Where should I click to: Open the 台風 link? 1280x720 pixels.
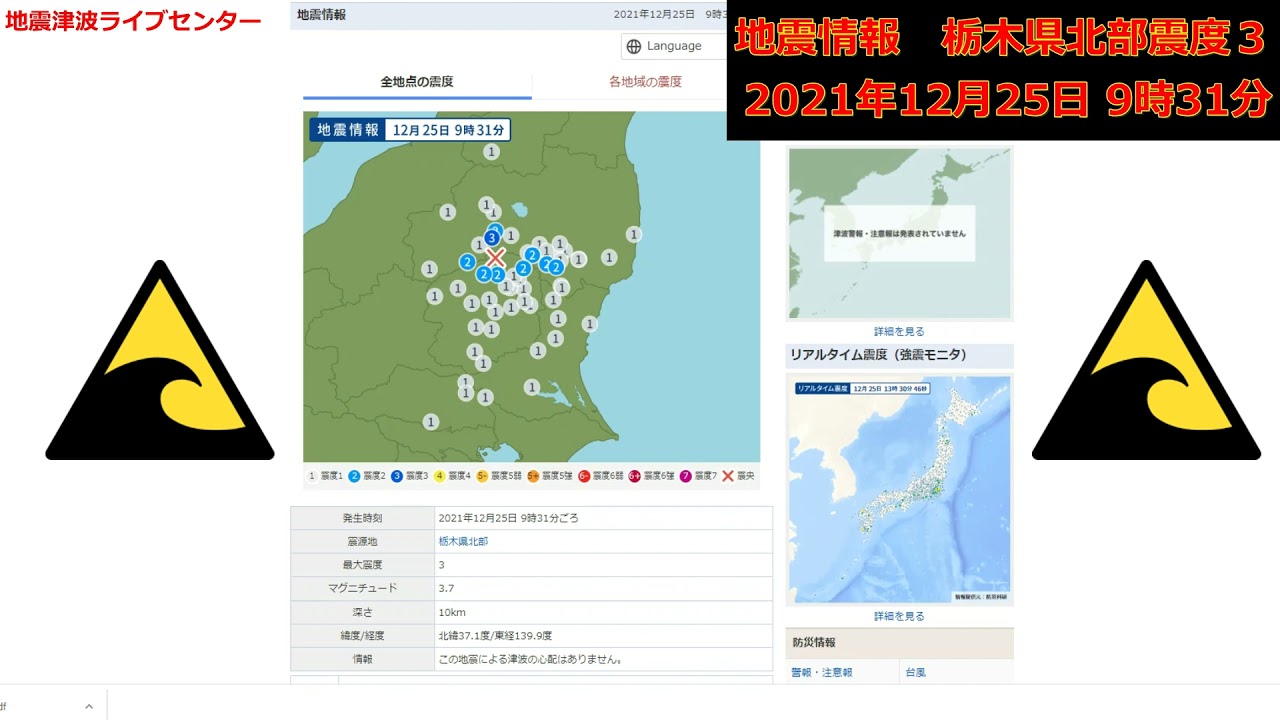[915, 672]
